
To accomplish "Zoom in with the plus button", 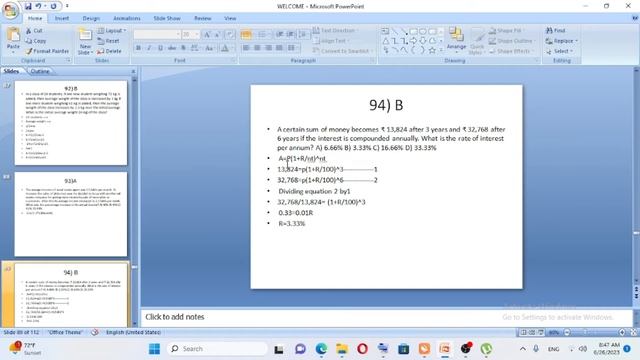I will pos(622,333).
